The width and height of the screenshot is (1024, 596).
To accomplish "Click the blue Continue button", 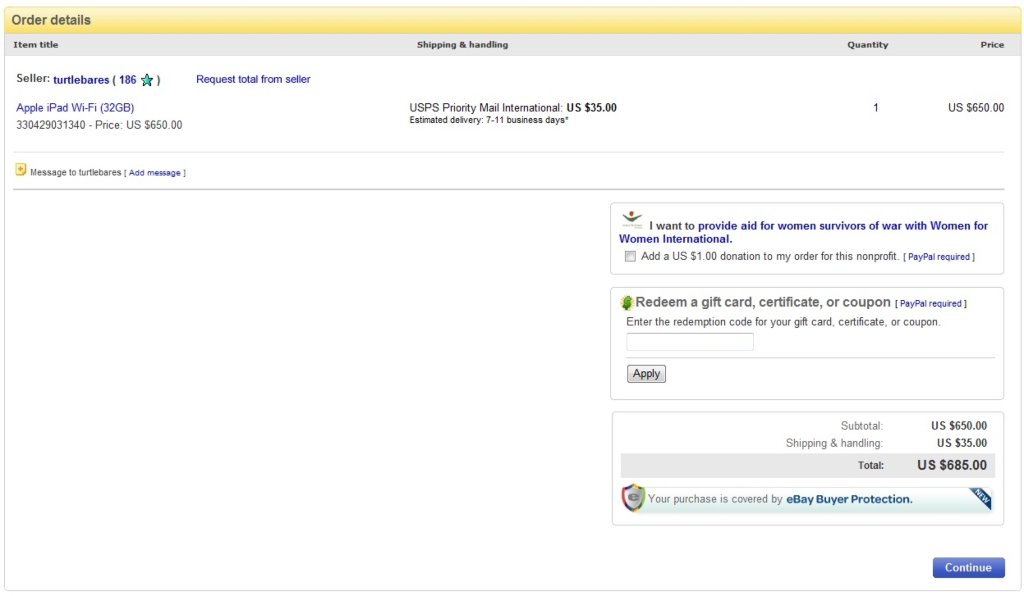I will coord(968,567).
